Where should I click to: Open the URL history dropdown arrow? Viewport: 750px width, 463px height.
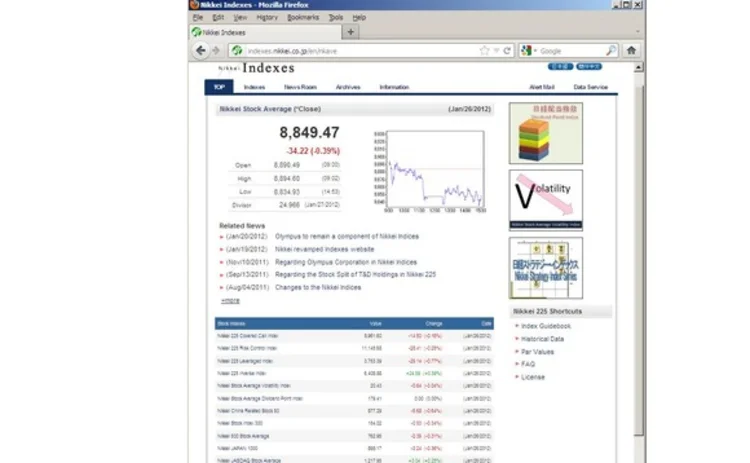[496, 50]
